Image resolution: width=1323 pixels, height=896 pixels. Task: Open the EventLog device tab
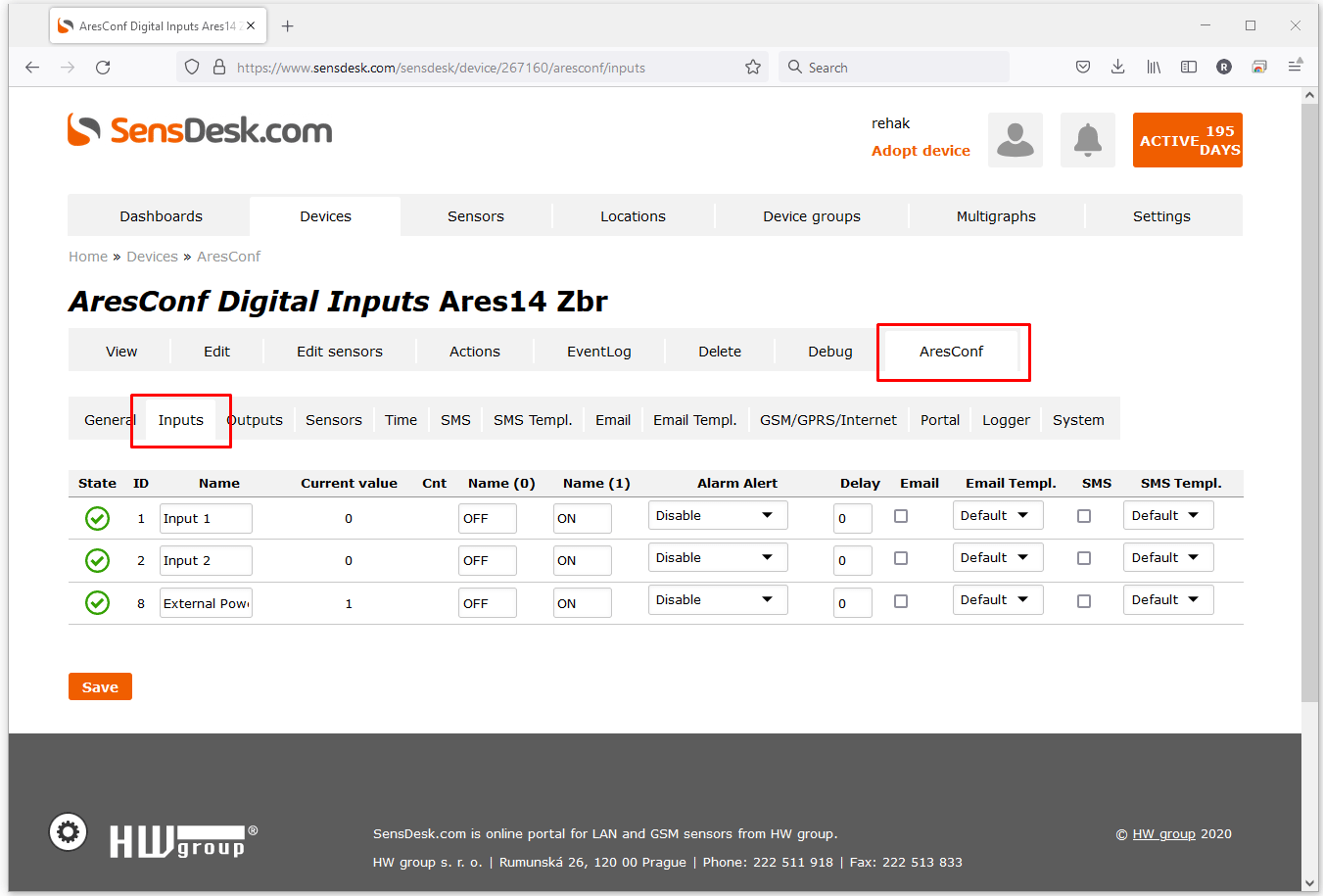599,352
